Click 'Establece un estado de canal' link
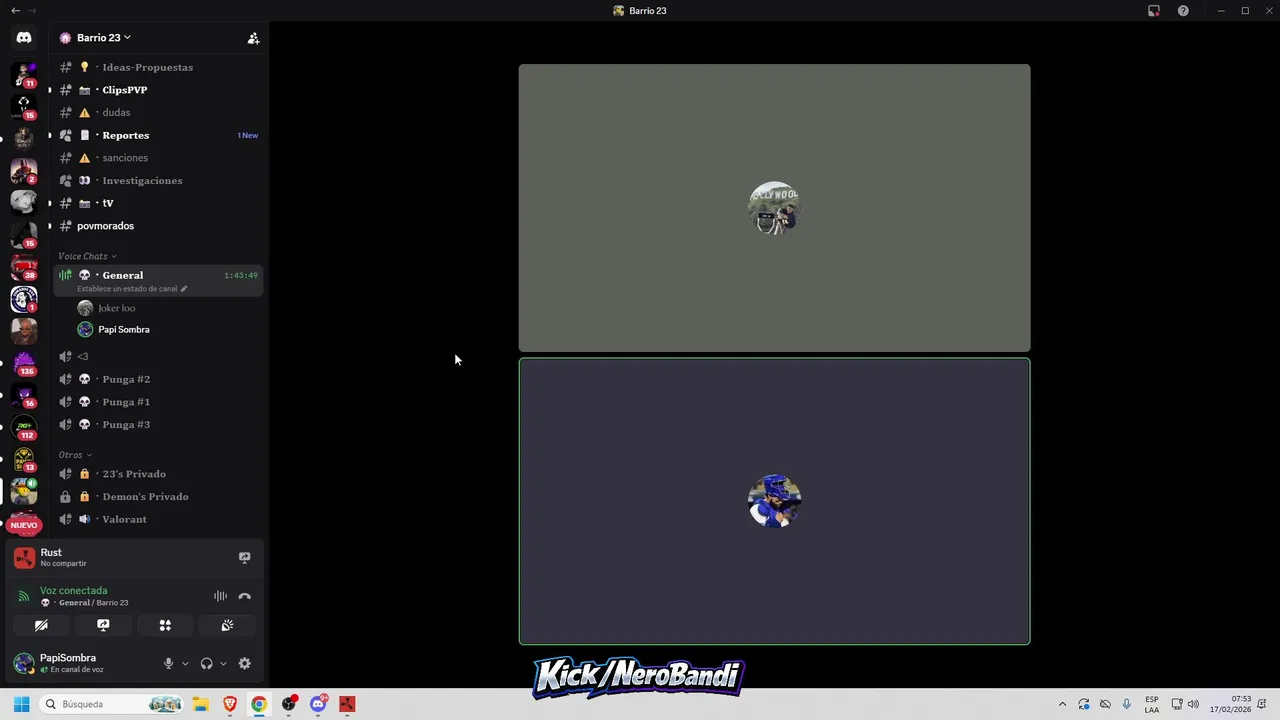This screenshot has height=720, width=1280. 131,289
